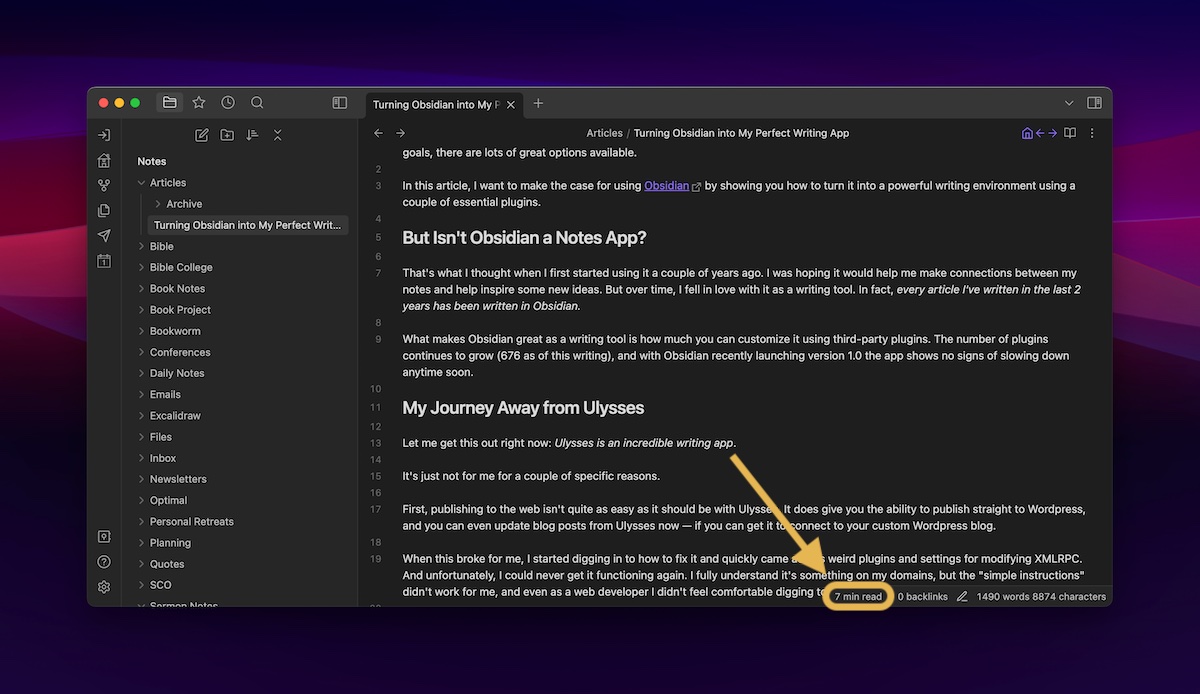Create a new folder in file explorer

coord(227,135)
